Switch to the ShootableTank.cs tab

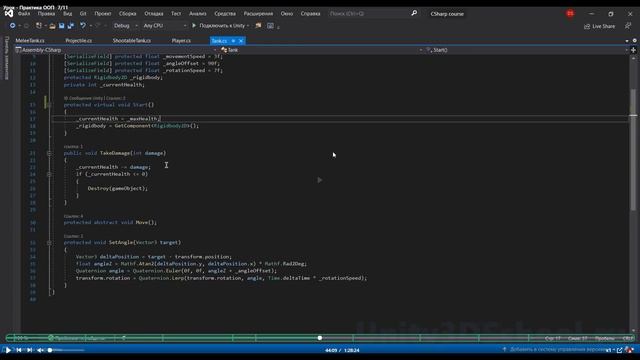(x=132, y=41)
